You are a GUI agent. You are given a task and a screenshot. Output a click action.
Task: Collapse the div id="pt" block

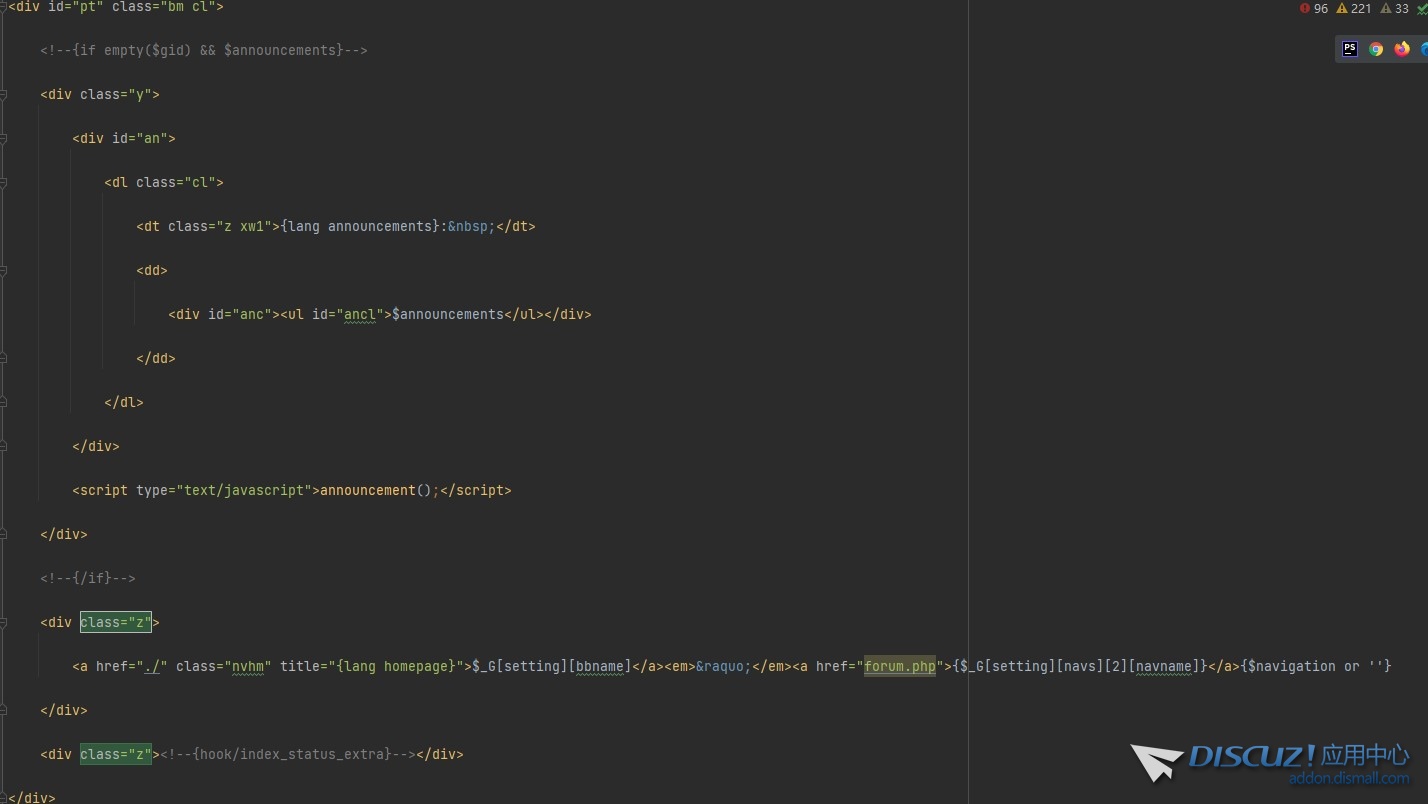[x=4, y=7]
